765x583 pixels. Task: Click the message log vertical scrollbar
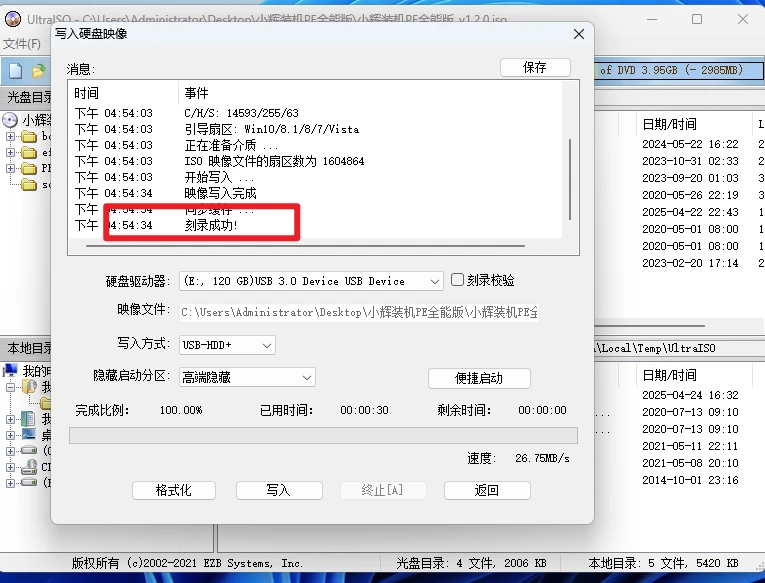570,180
